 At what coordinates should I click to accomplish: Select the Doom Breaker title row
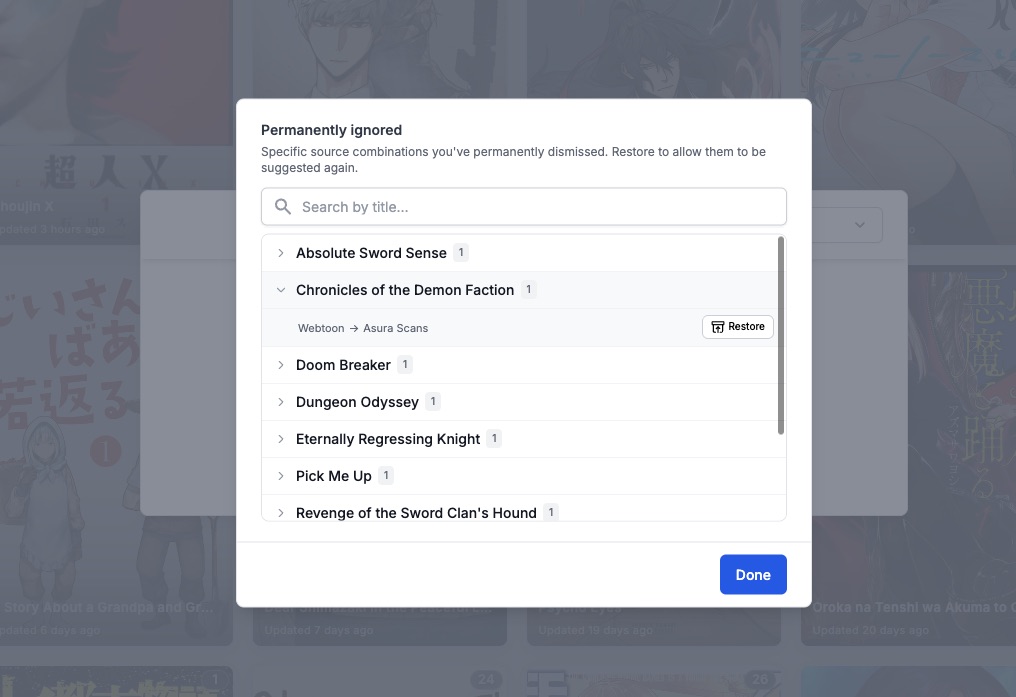pyautogui.click(x=343, y=365)
